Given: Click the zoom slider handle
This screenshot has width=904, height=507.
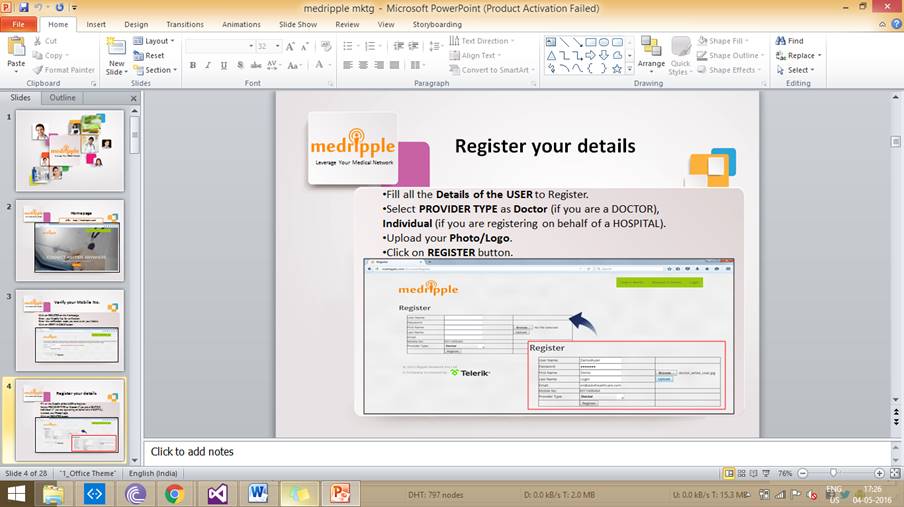Looking at the screenshot, I should click(x=835, y=473).
